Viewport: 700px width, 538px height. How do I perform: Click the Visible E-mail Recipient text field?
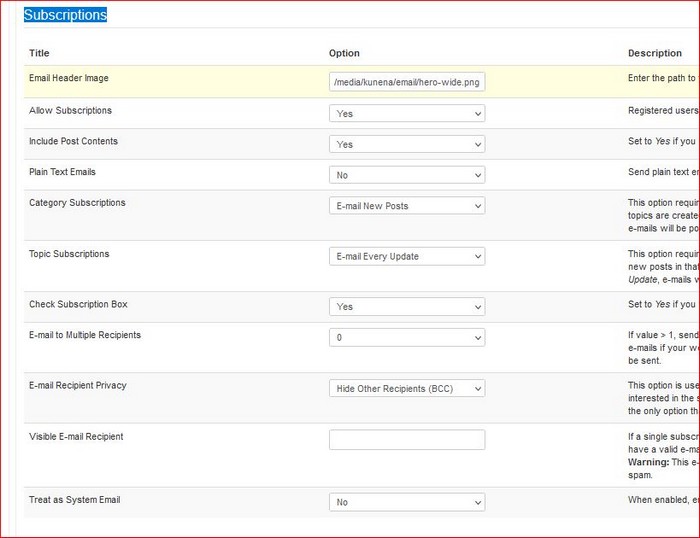point(407,440)
